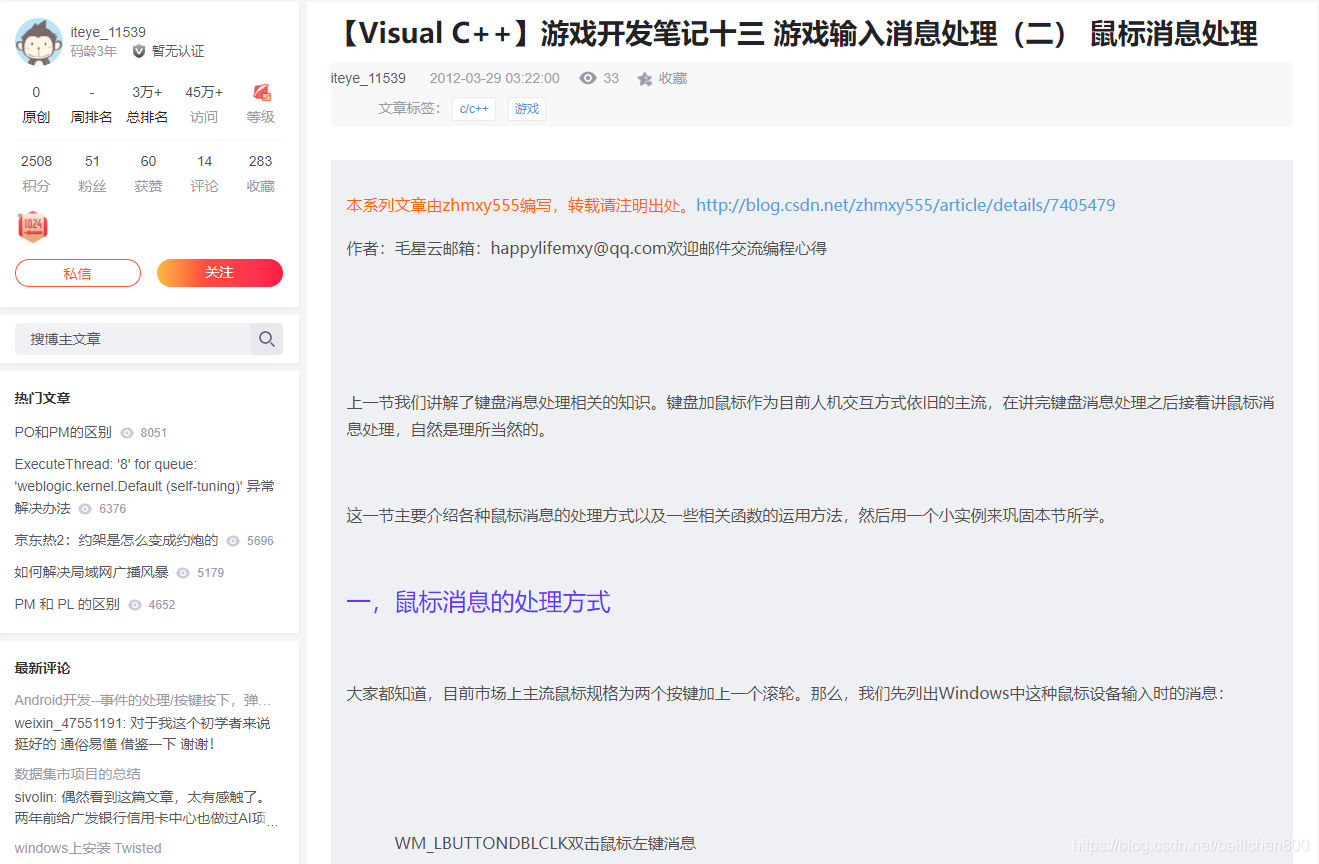Viewport: 1319px width, 864px height.
Task: Click the eye view-count icon near 33
Action: [588, 78]
